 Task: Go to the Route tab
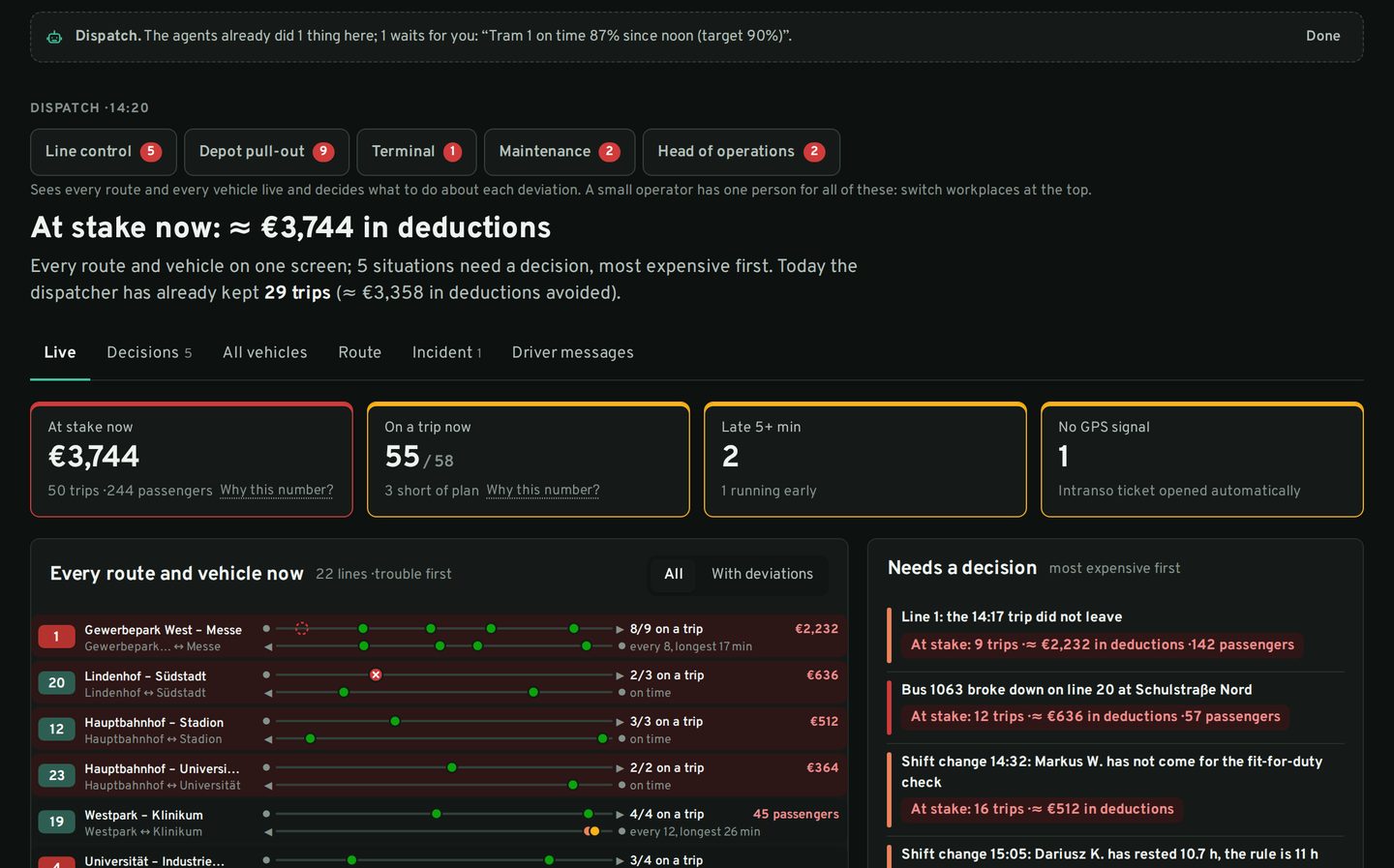[360, 352]
